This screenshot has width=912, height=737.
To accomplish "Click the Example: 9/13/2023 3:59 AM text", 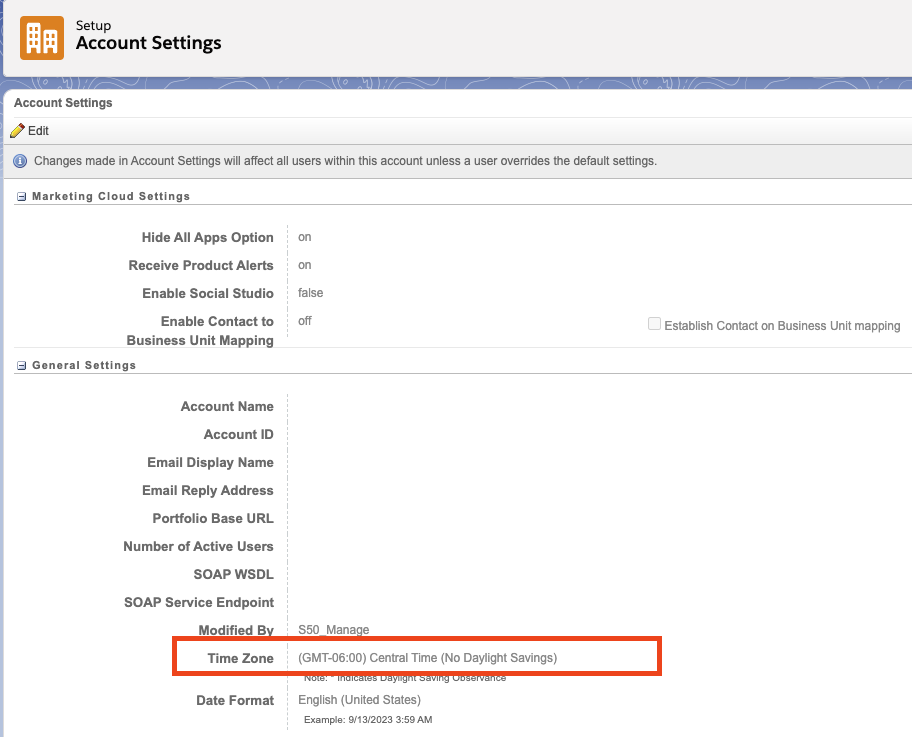I will coord(368,720).
